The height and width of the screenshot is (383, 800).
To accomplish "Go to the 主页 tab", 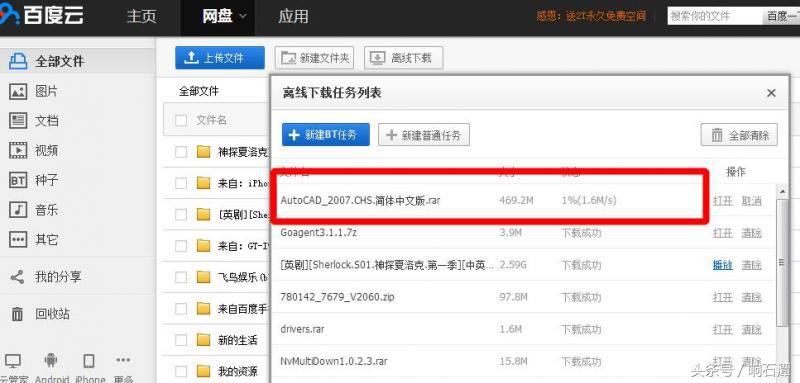I will tap(141, 16).
